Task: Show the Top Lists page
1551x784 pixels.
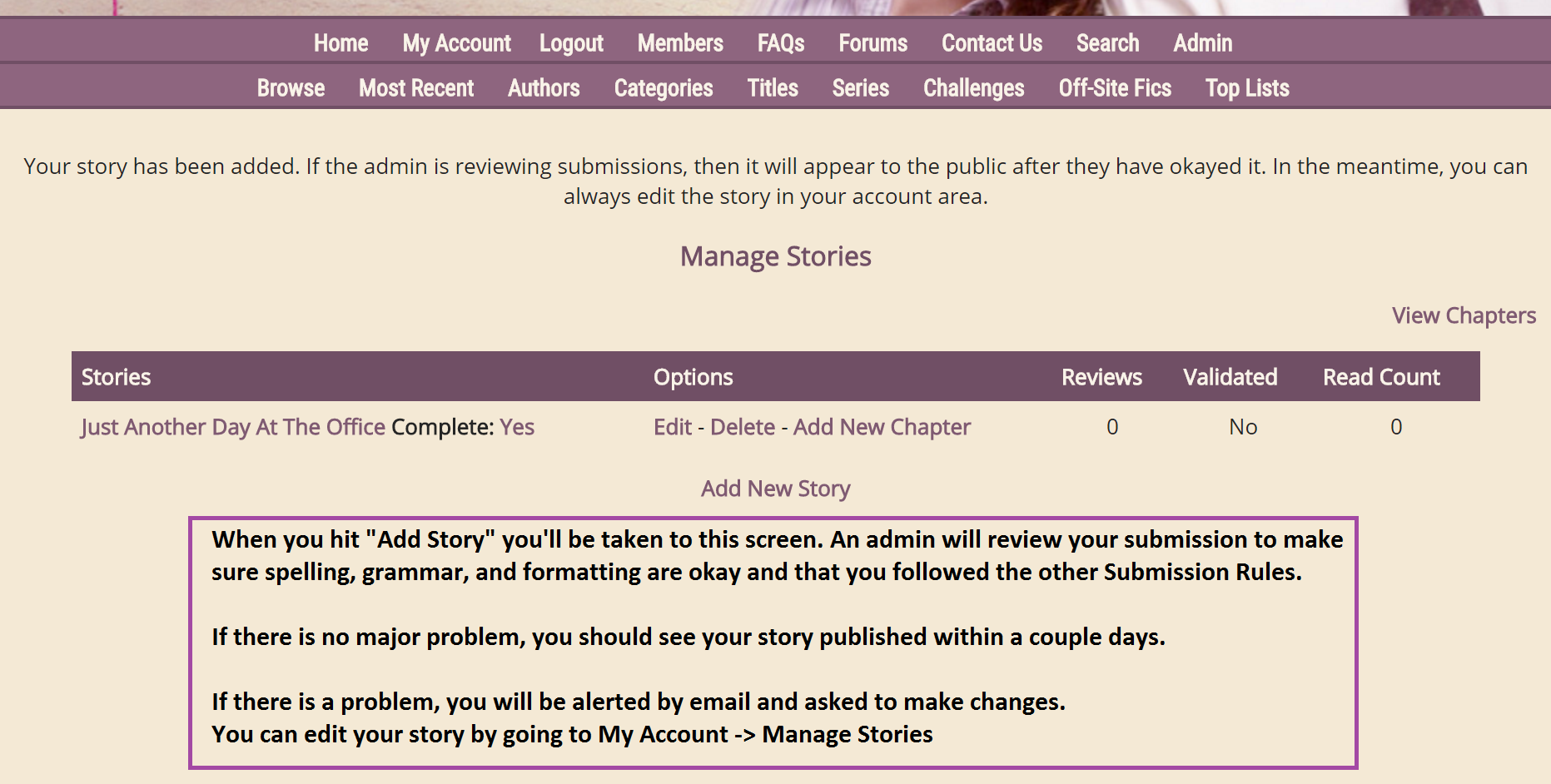Action: coord(1247,88)
